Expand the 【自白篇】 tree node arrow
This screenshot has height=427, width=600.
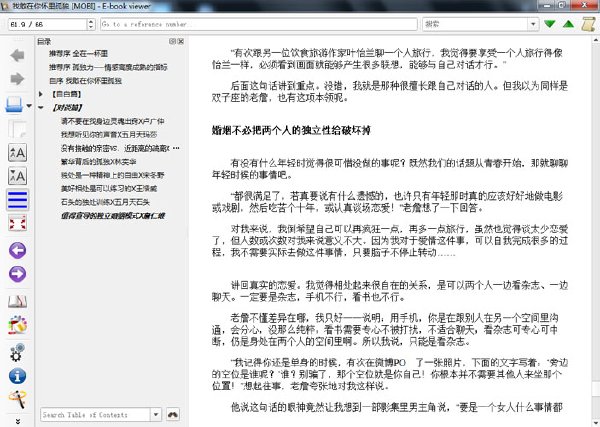coord(41,94)
